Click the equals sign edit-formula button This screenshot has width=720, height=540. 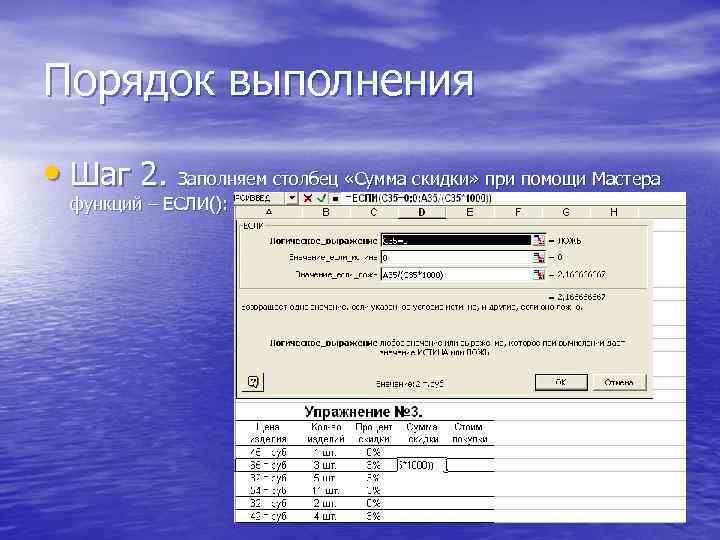[336, 198]
